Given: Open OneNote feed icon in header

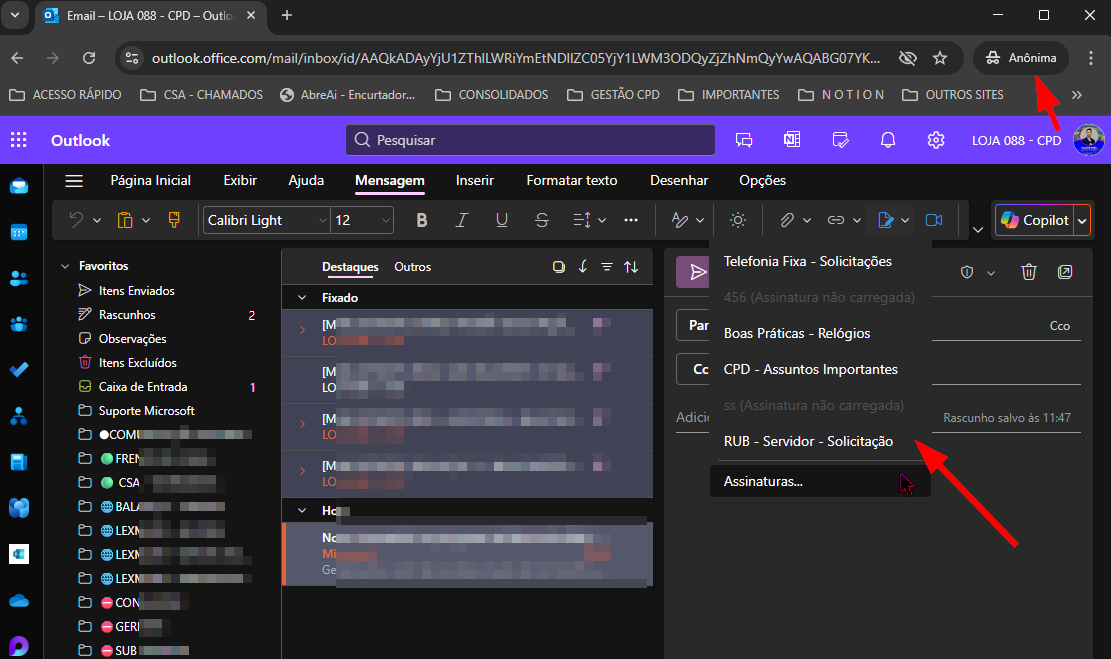Looking at the screenshot, I should pos(792,140).
